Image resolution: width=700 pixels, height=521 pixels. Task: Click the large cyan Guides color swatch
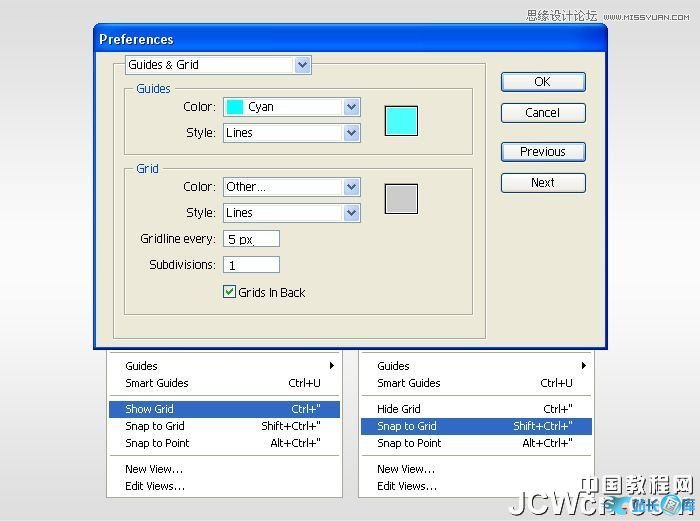click(401, 121)
